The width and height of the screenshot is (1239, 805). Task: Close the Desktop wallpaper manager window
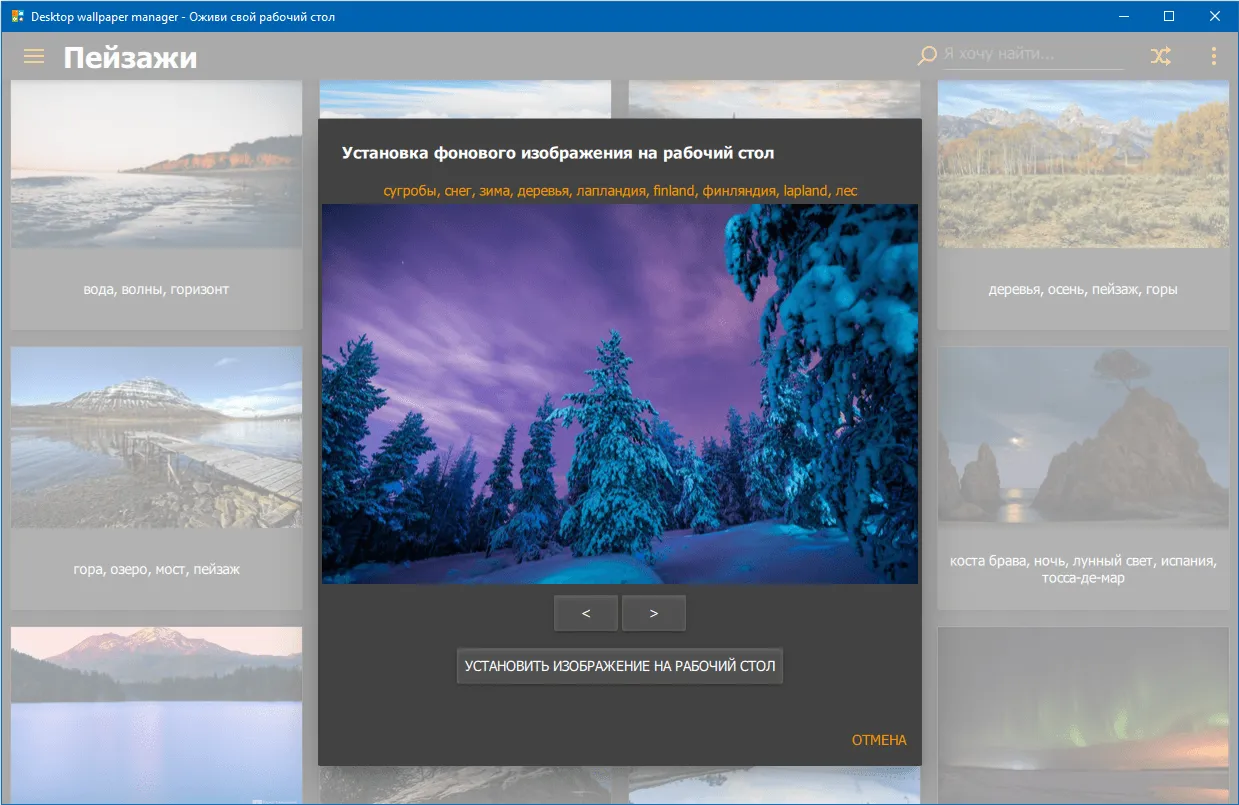click(1215, 16)
